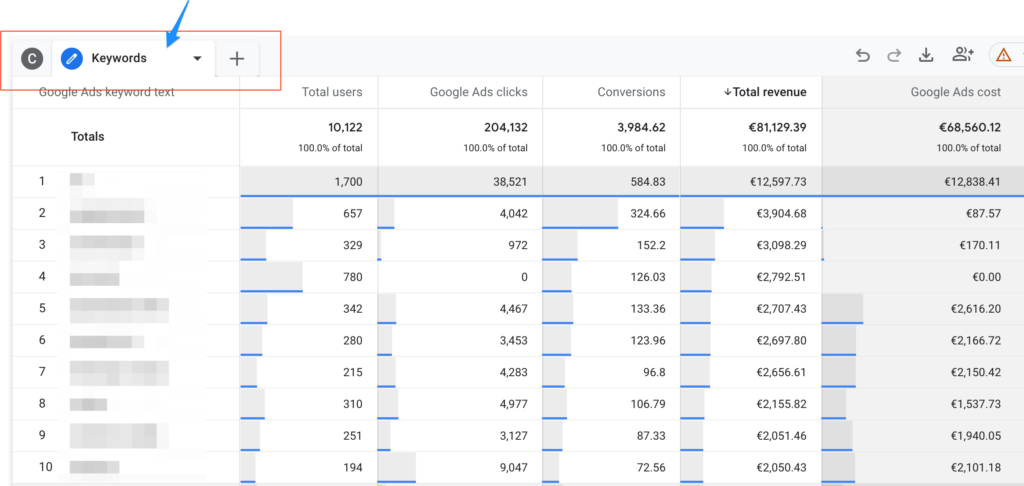Click the C avatar circle
The image size is (1024, 486).
pyautogui.click(x=31, y=58)
